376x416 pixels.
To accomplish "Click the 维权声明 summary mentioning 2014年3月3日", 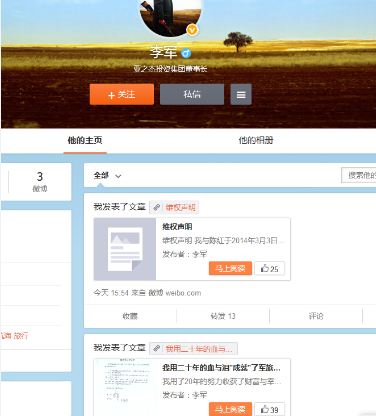I will [223, 240].
